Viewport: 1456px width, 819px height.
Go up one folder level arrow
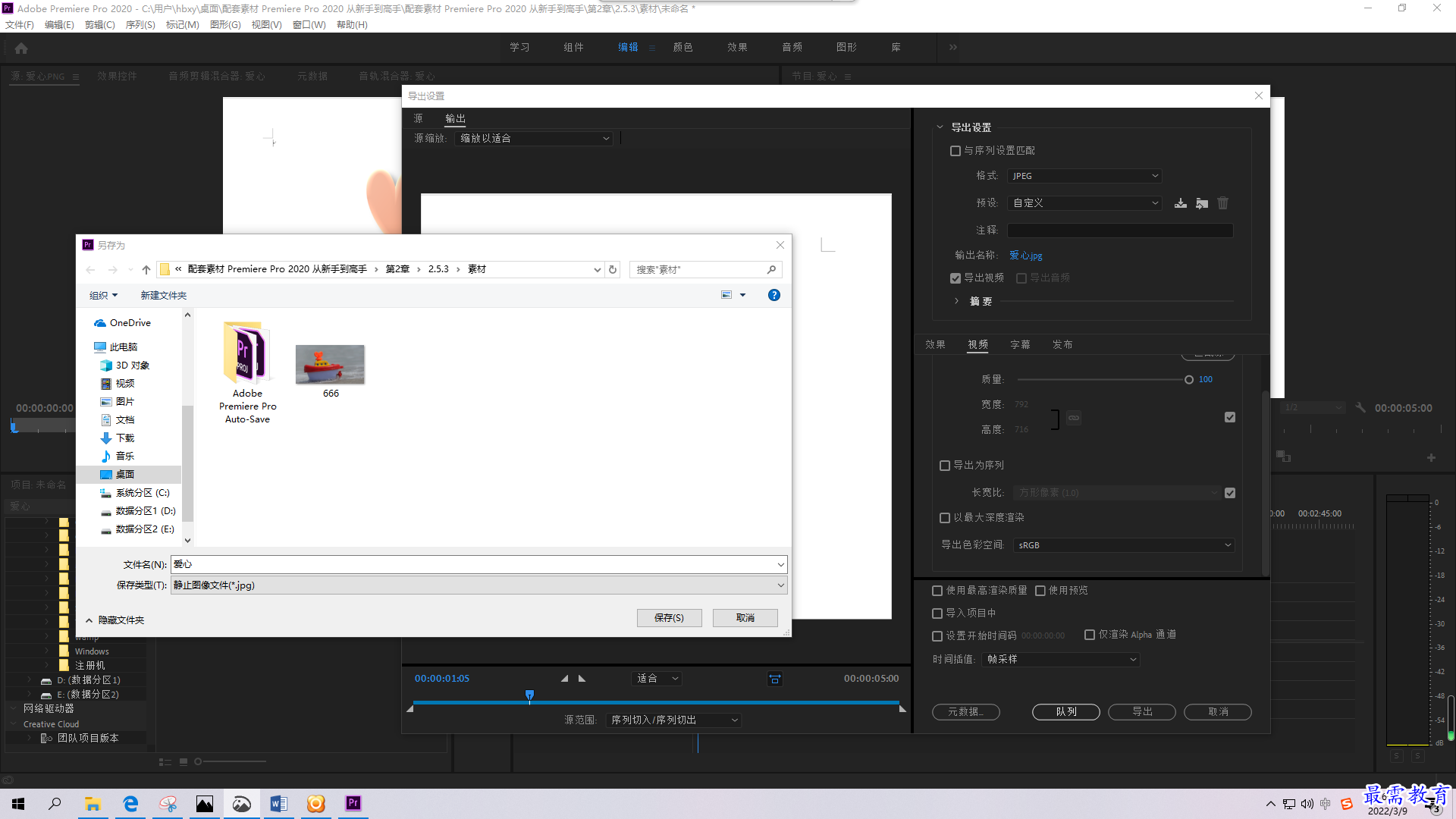146,269
